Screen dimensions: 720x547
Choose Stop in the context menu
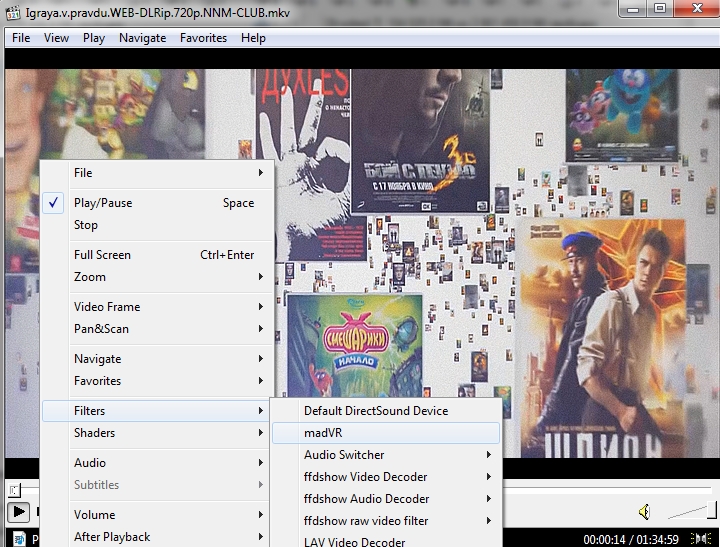pyautogui.click(x=86, y=225)
